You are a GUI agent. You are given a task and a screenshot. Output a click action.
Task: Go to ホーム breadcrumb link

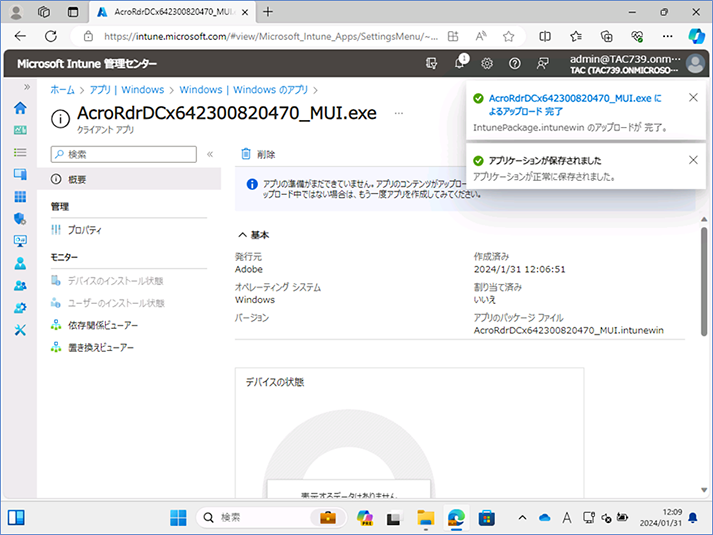pos(62,90)
